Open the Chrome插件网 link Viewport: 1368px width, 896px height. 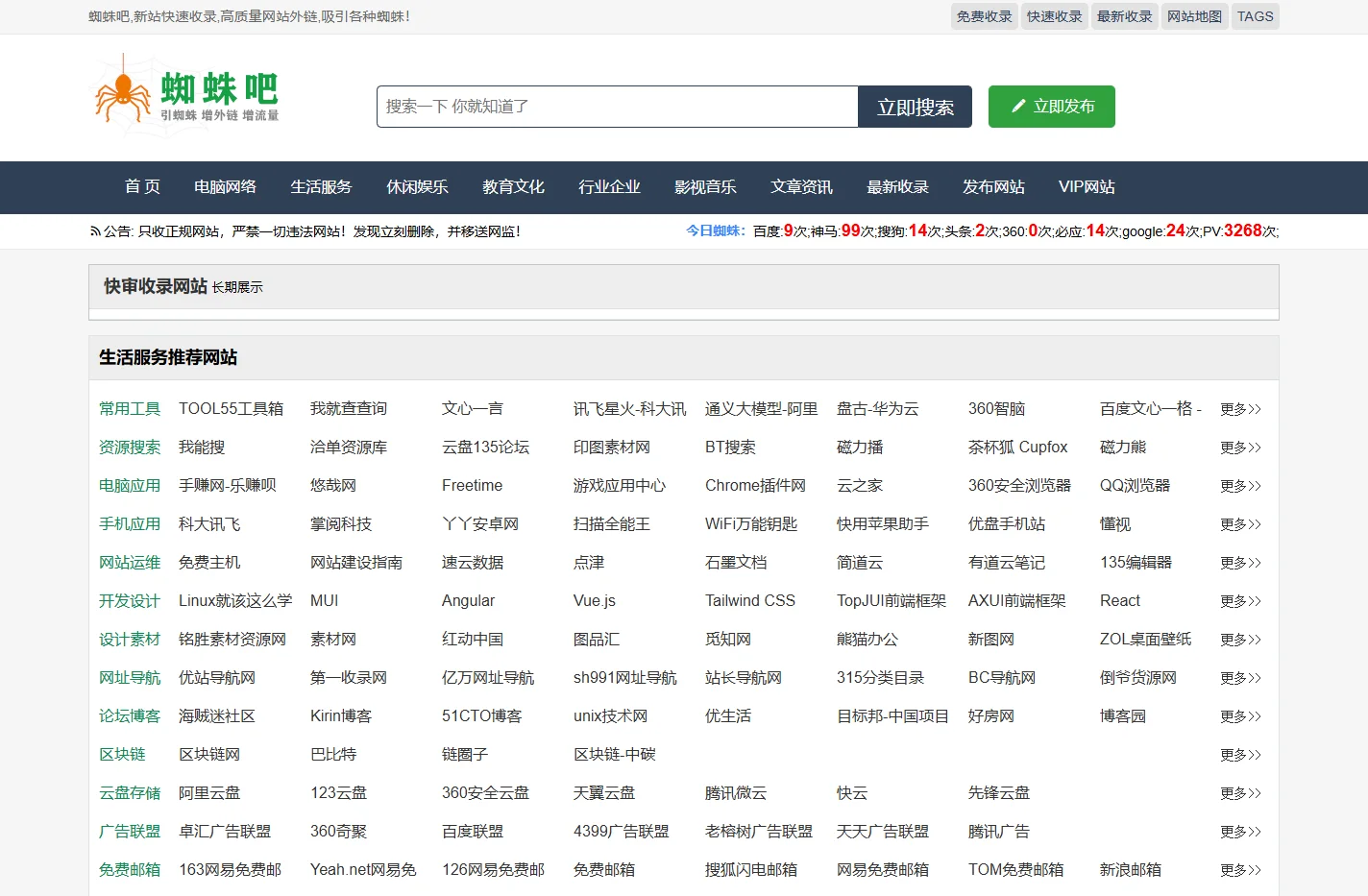(x=755, y=486)
